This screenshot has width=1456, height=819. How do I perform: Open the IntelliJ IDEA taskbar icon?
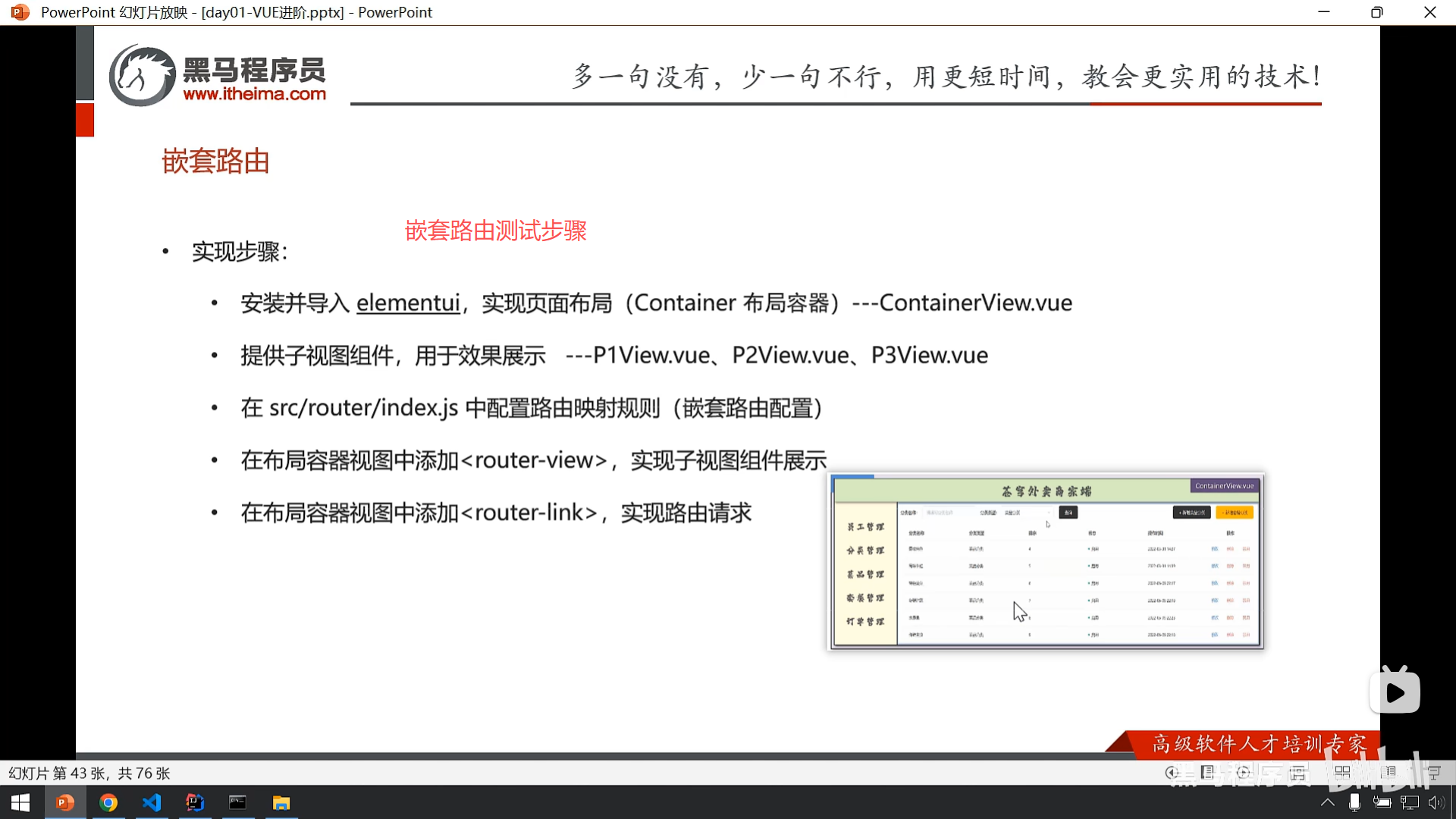tap(195, 802)
